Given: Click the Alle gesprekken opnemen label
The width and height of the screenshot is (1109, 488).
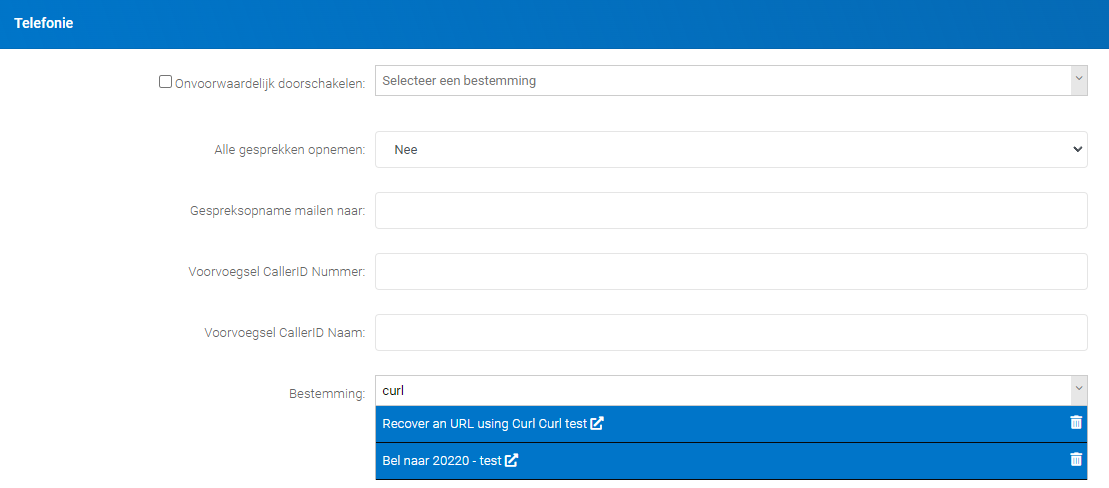Looking at the screenshot, I should 289,150.
